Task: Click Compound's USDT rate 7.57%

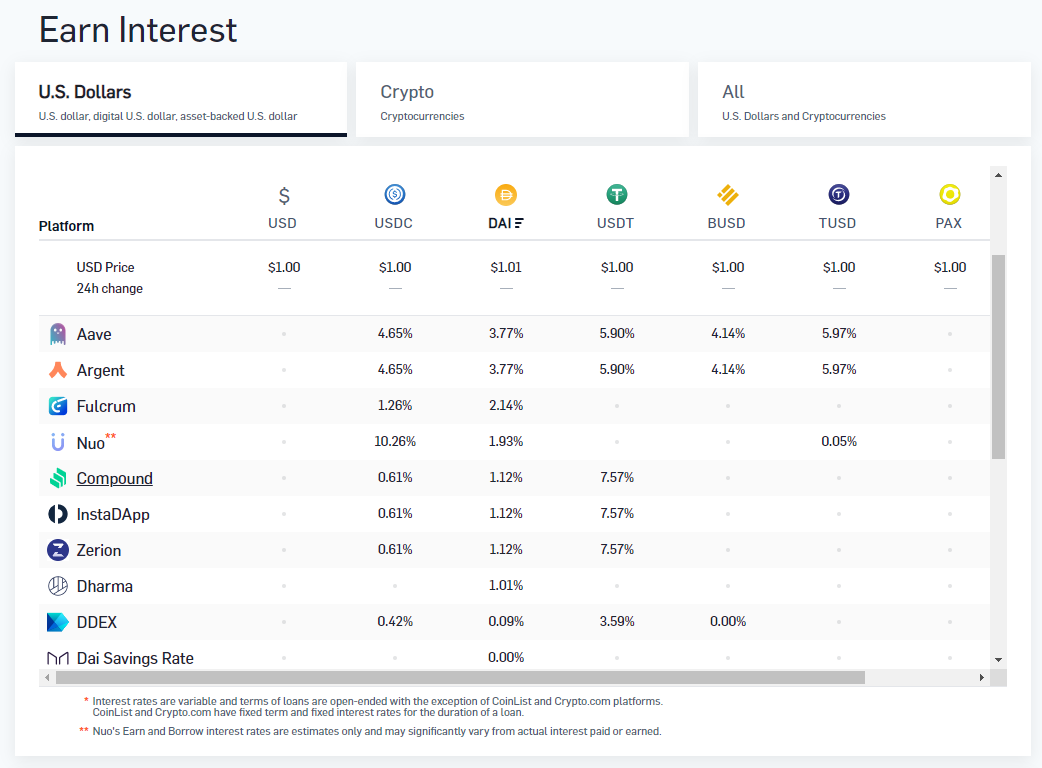Action: 617,478
